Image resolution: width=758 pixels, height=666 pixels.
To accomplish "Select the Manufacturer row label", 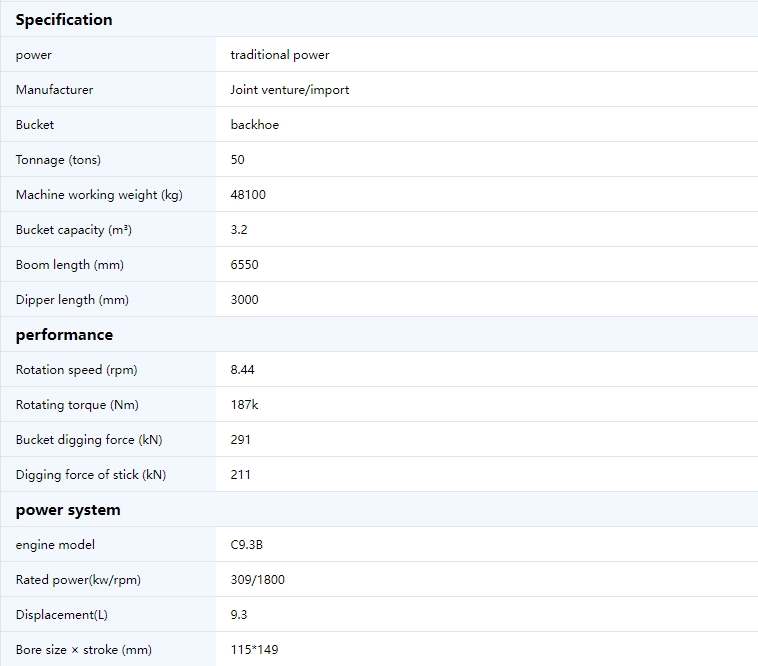I will pyautogui.click(x=54, y=90).
